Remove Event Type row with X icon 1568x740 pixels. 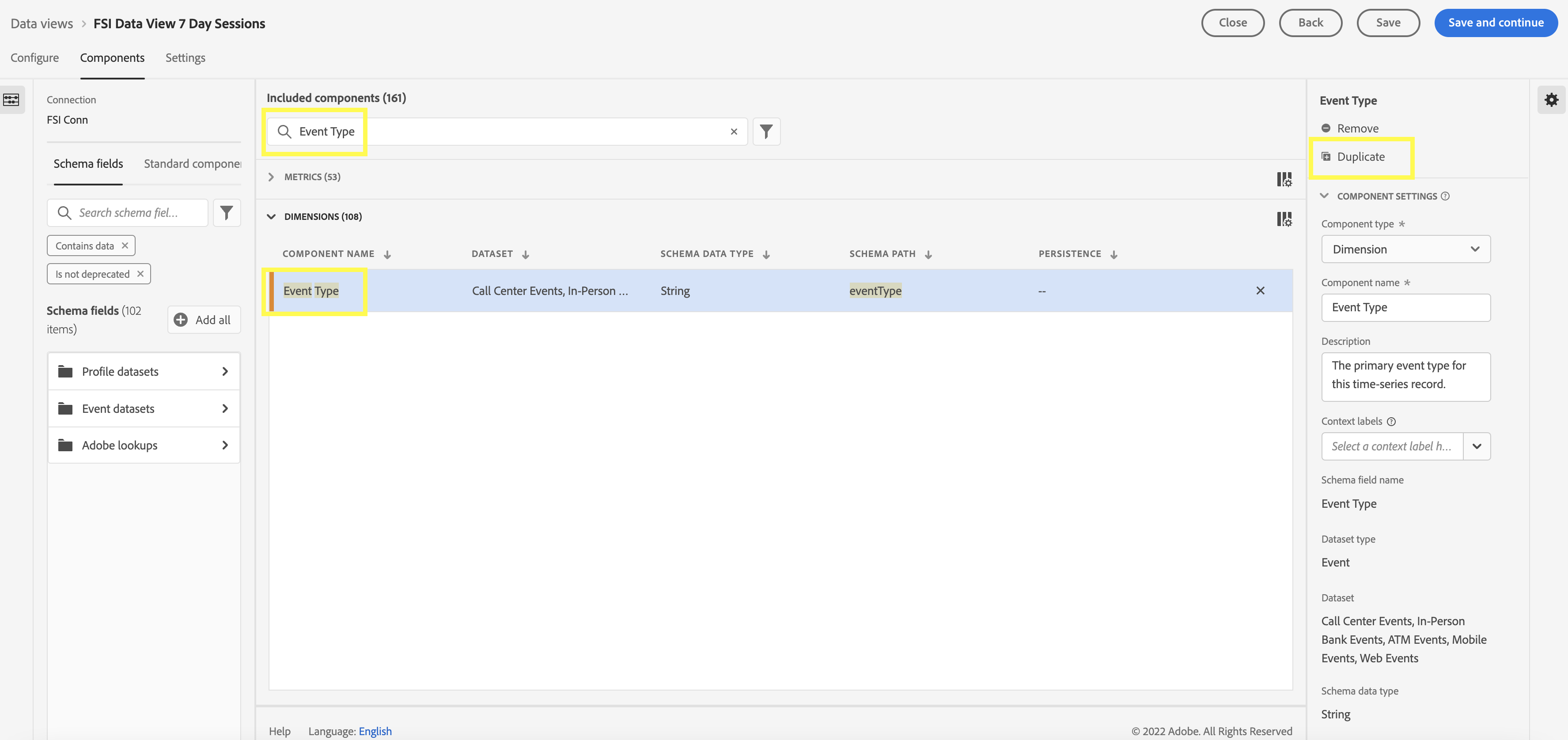pyautogui.click(x=1260, y=291)
